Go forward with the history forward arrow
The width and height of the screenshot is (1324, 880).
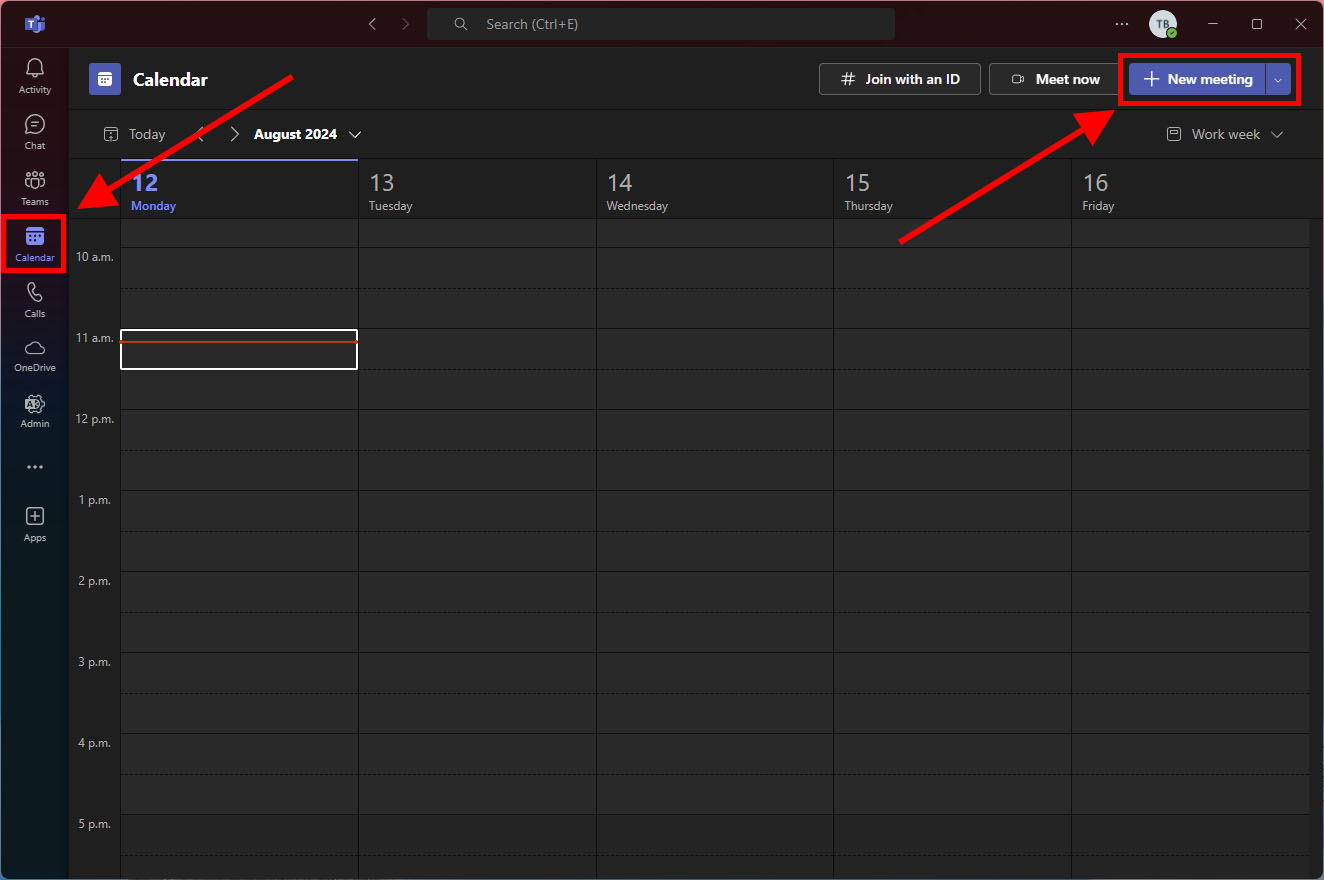click(x=405, y=24)
